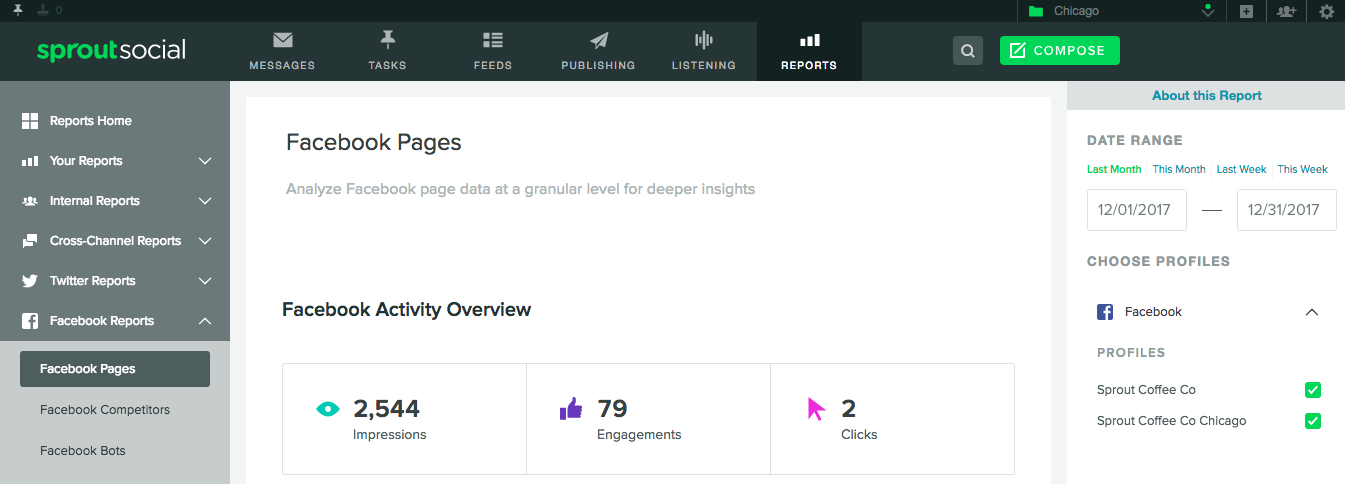The height and width of the screenshot is (484, 1345).
Task: Expand Internal Reports chevron
Action: (x=205, y=201)
